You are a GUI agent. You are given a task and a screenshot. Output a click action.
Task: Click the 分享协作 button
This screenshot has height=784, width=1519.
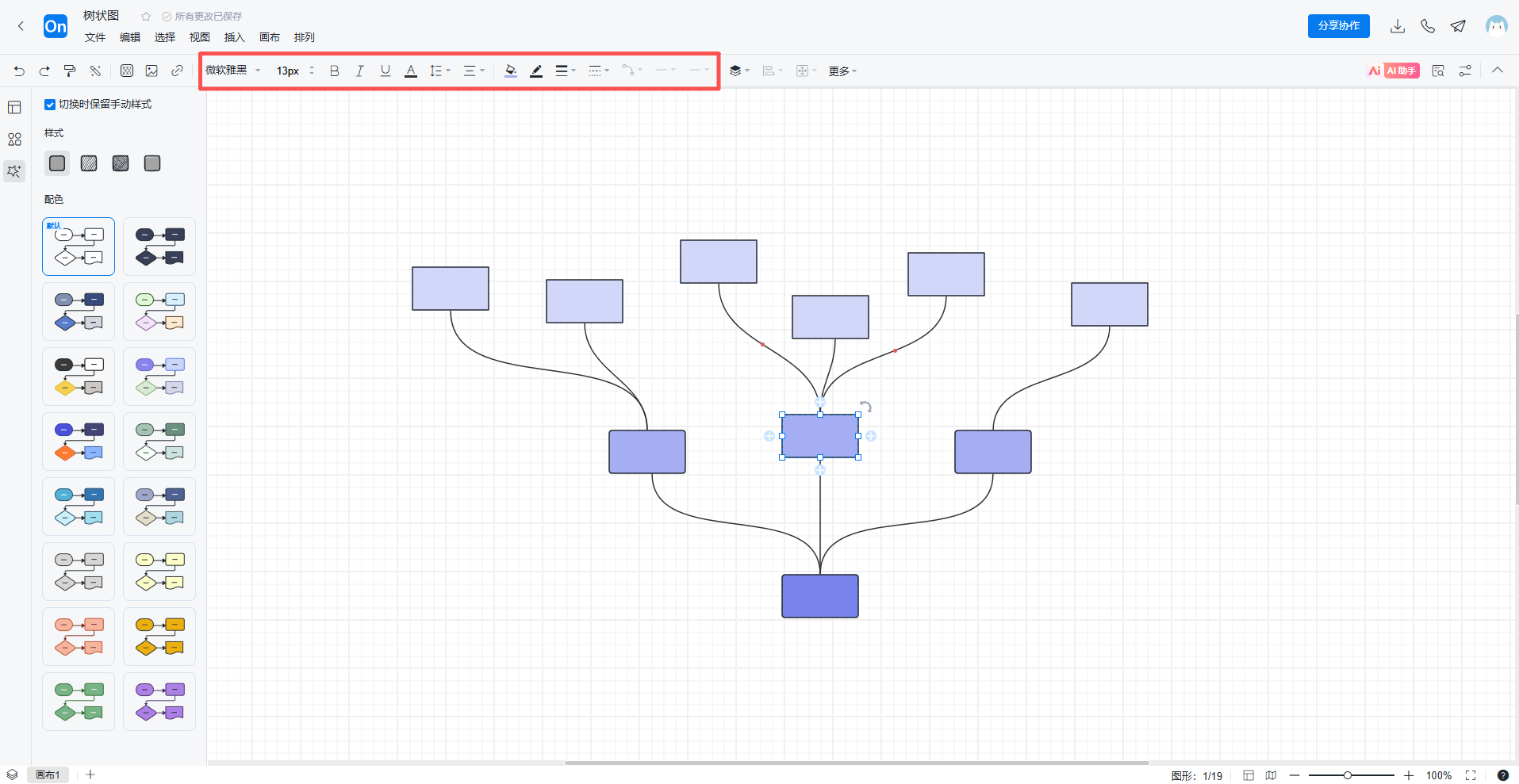1338,26
